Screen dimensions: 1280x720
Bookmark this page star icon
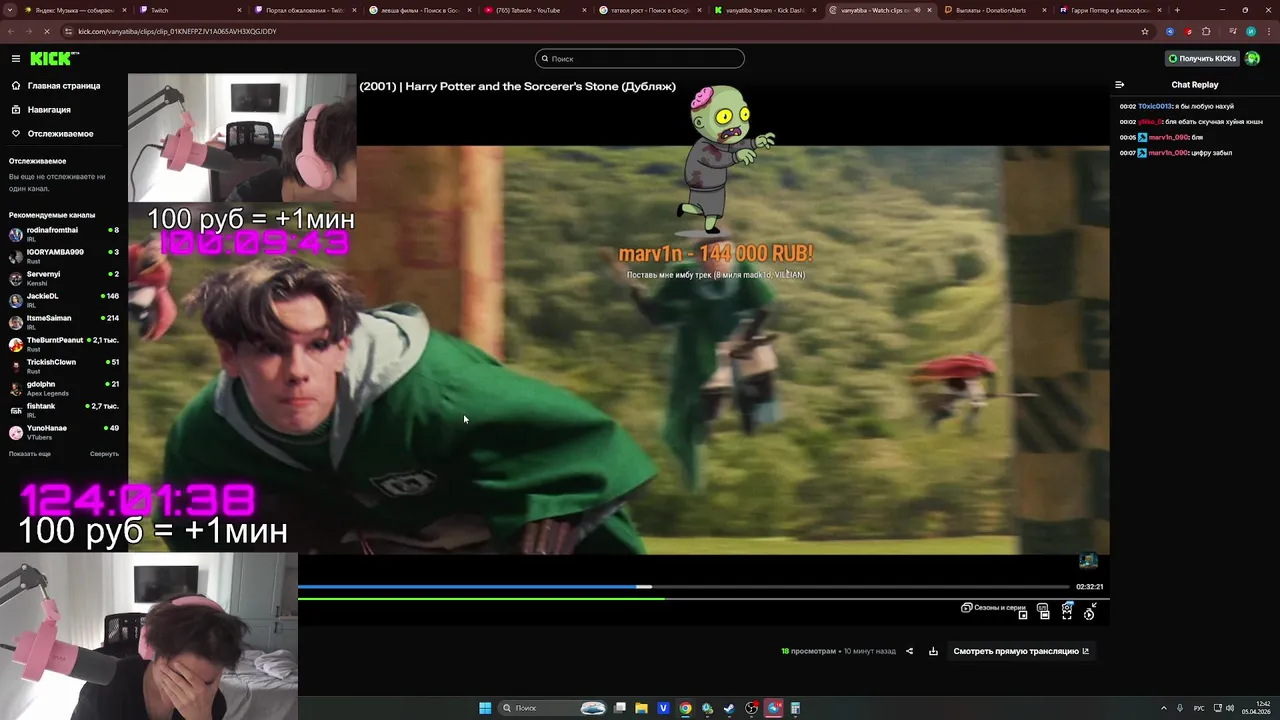pyautogui.click(x=1145, y=31)
